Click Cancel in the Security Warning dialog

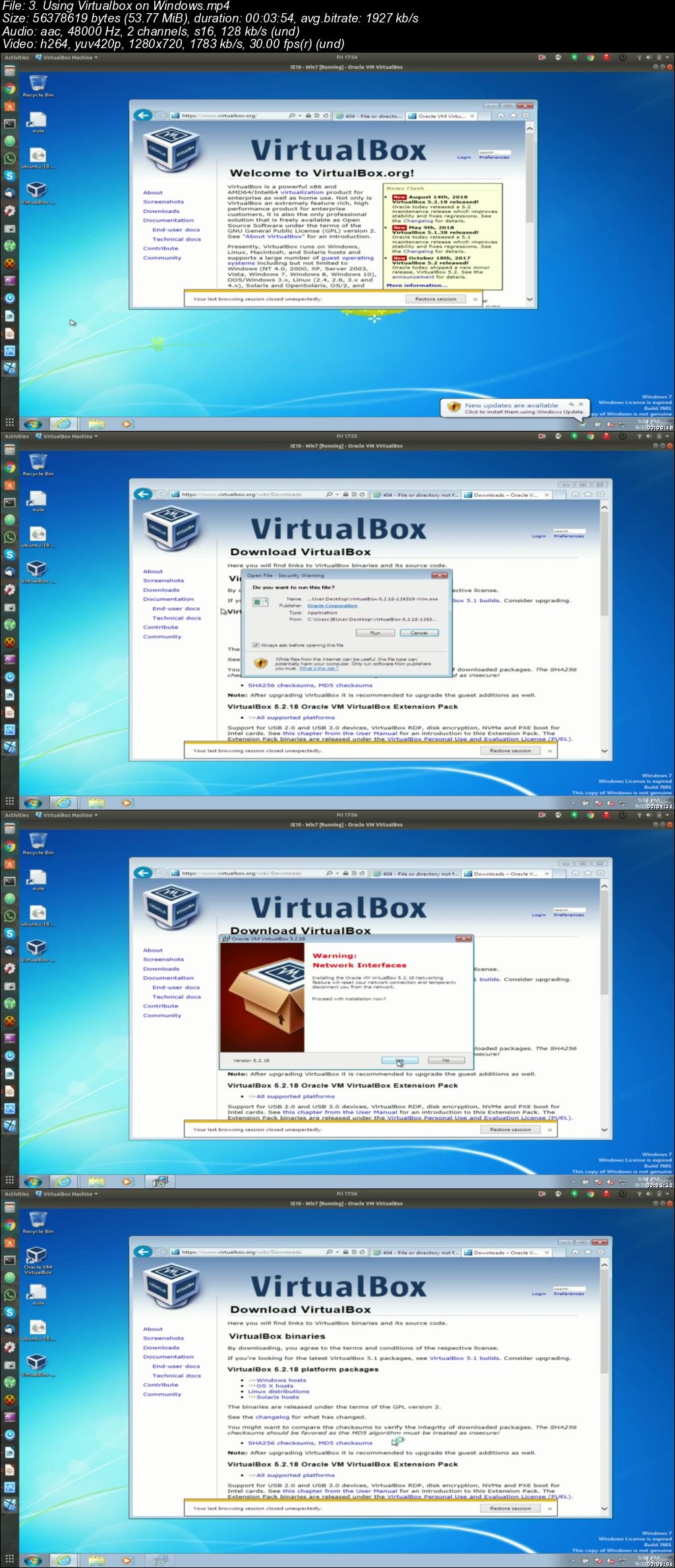click(419, 632)
